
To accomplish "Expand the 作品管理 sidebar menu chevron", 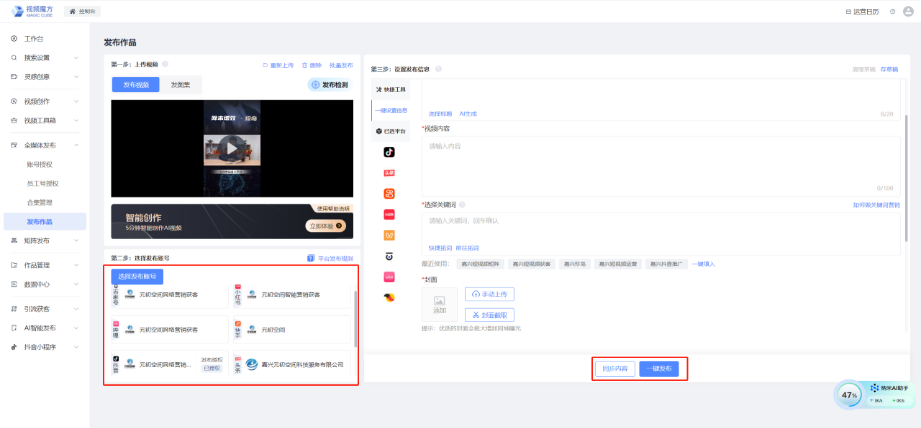I will tap(76, 265).
